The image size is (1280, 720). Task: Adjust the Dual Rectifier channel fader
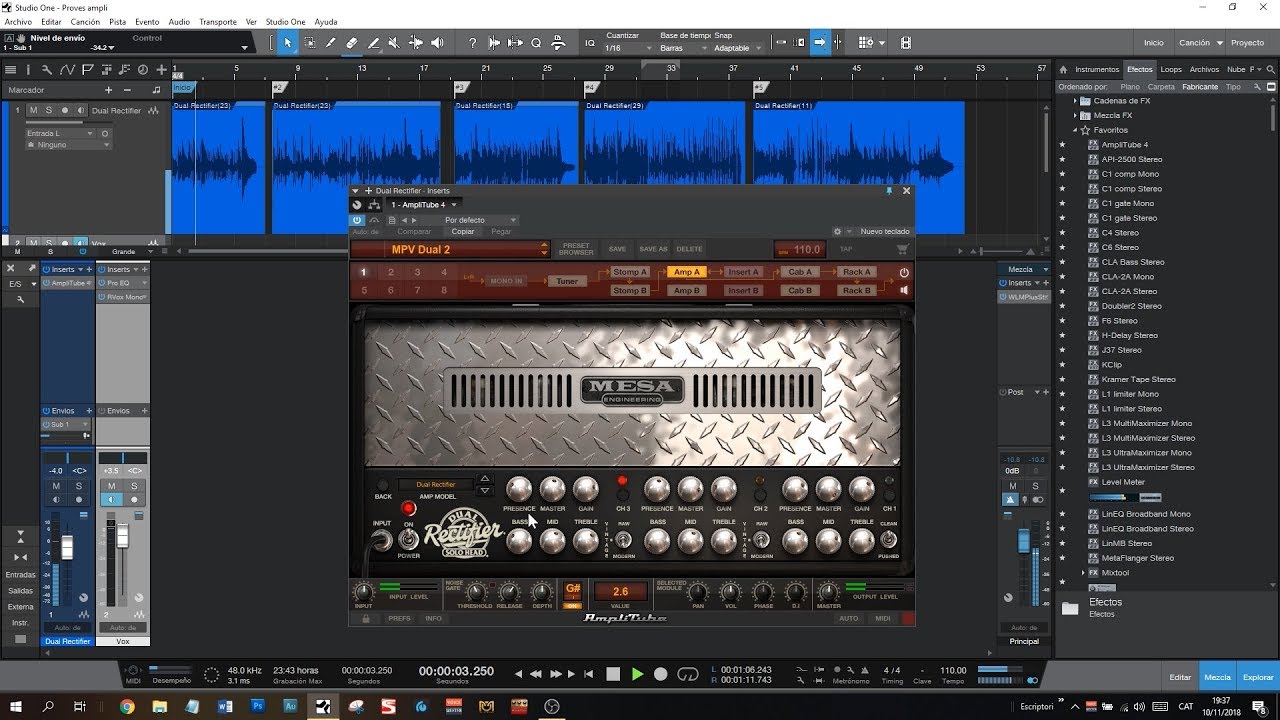67,547
